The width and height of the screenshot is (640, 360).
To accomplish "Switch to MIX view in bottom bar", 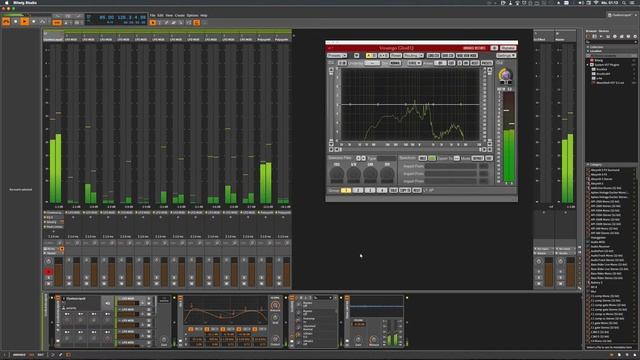I will [31, 355].
